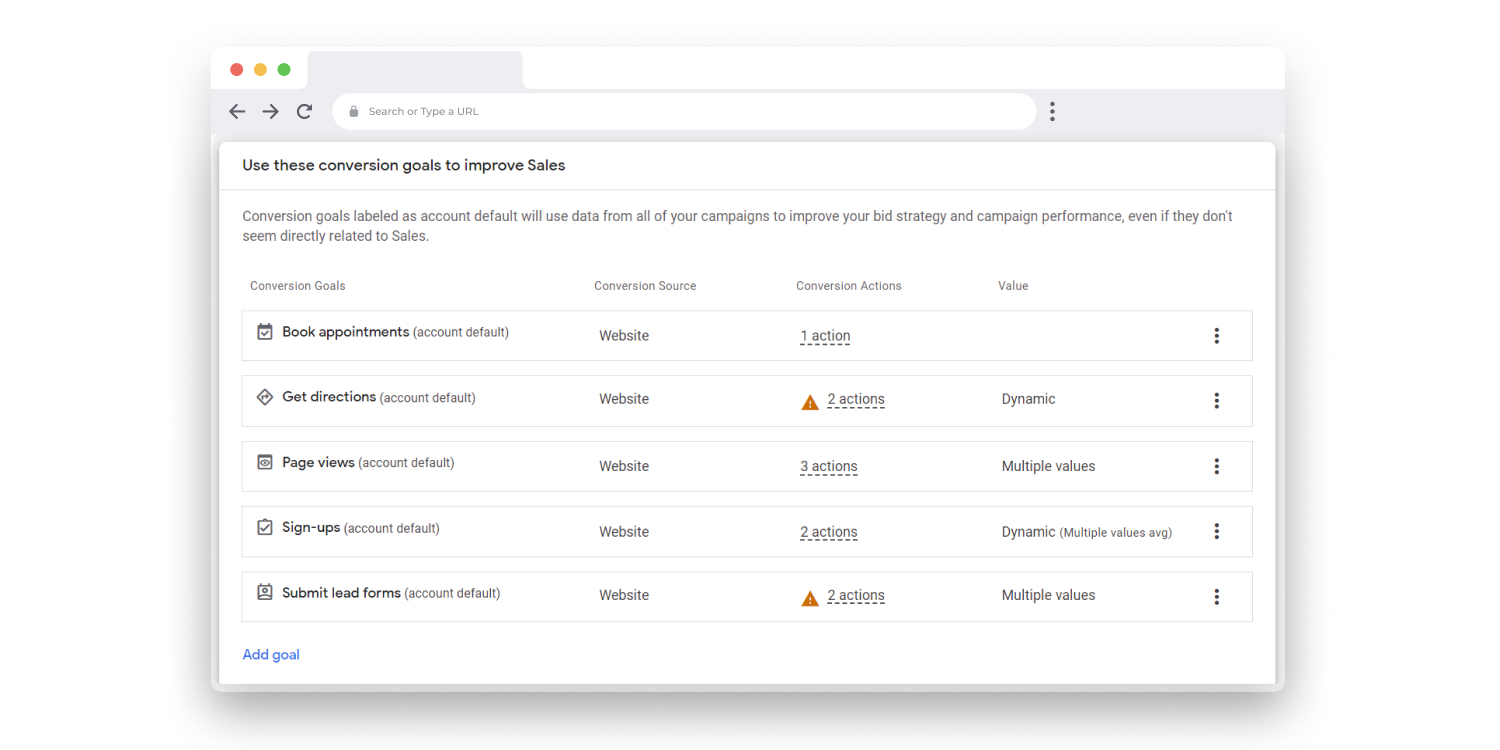Open more options for Get directions
Image resolution: width=1500 pixels, height=750 pixels.
(1217, 401)
